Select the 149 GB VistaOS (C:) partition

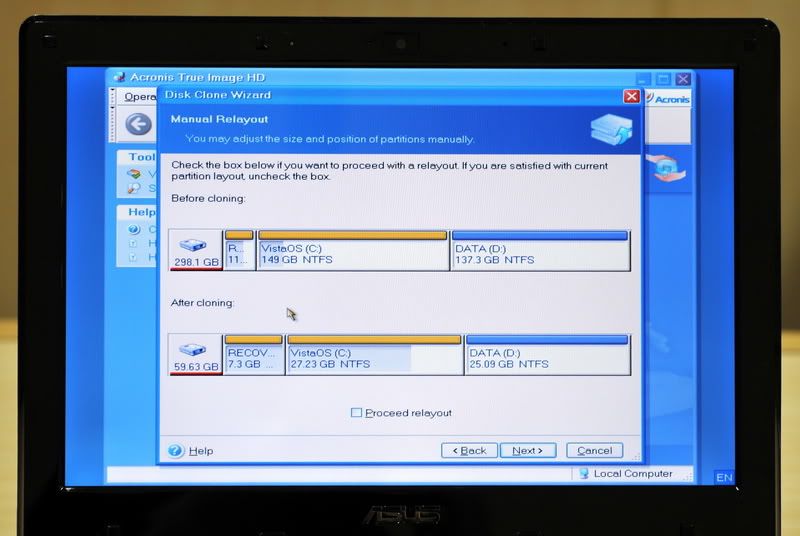(x=353, y=250)
